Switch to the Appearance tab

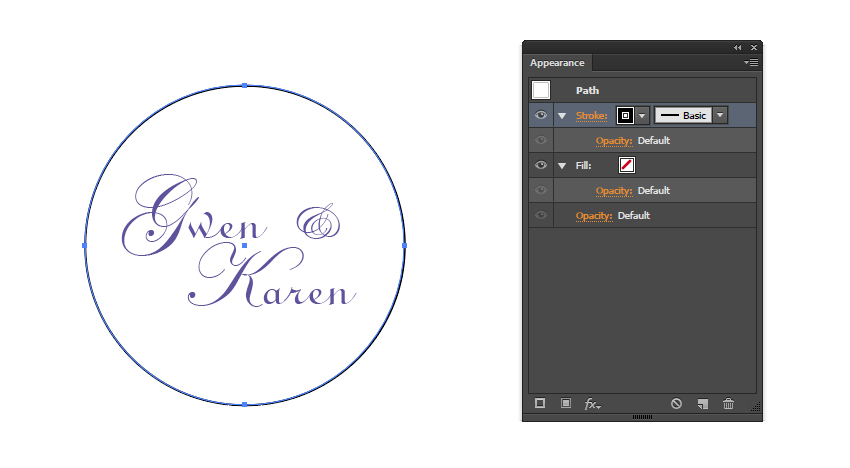(x=557, y=63)
